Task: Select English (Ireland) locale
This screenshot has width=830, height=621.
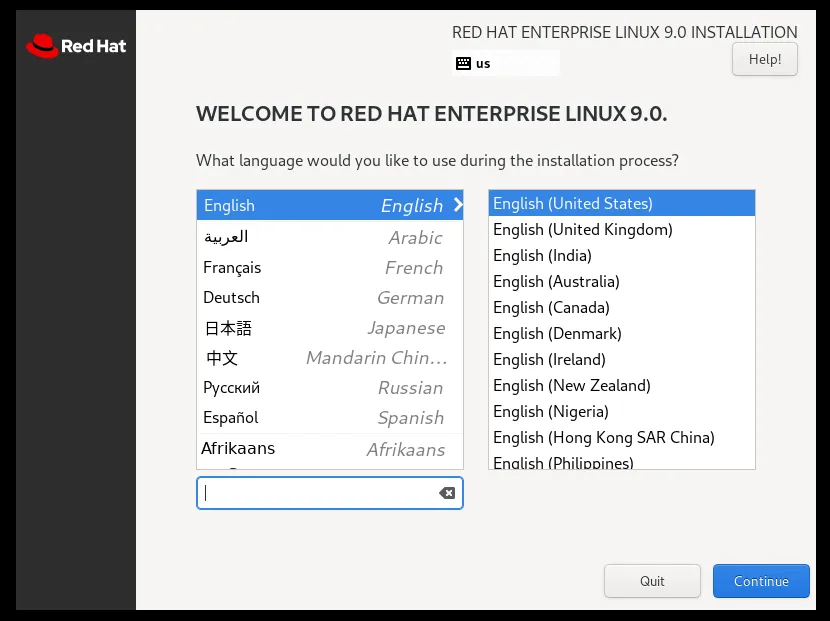Action: [x=621, y=359]
